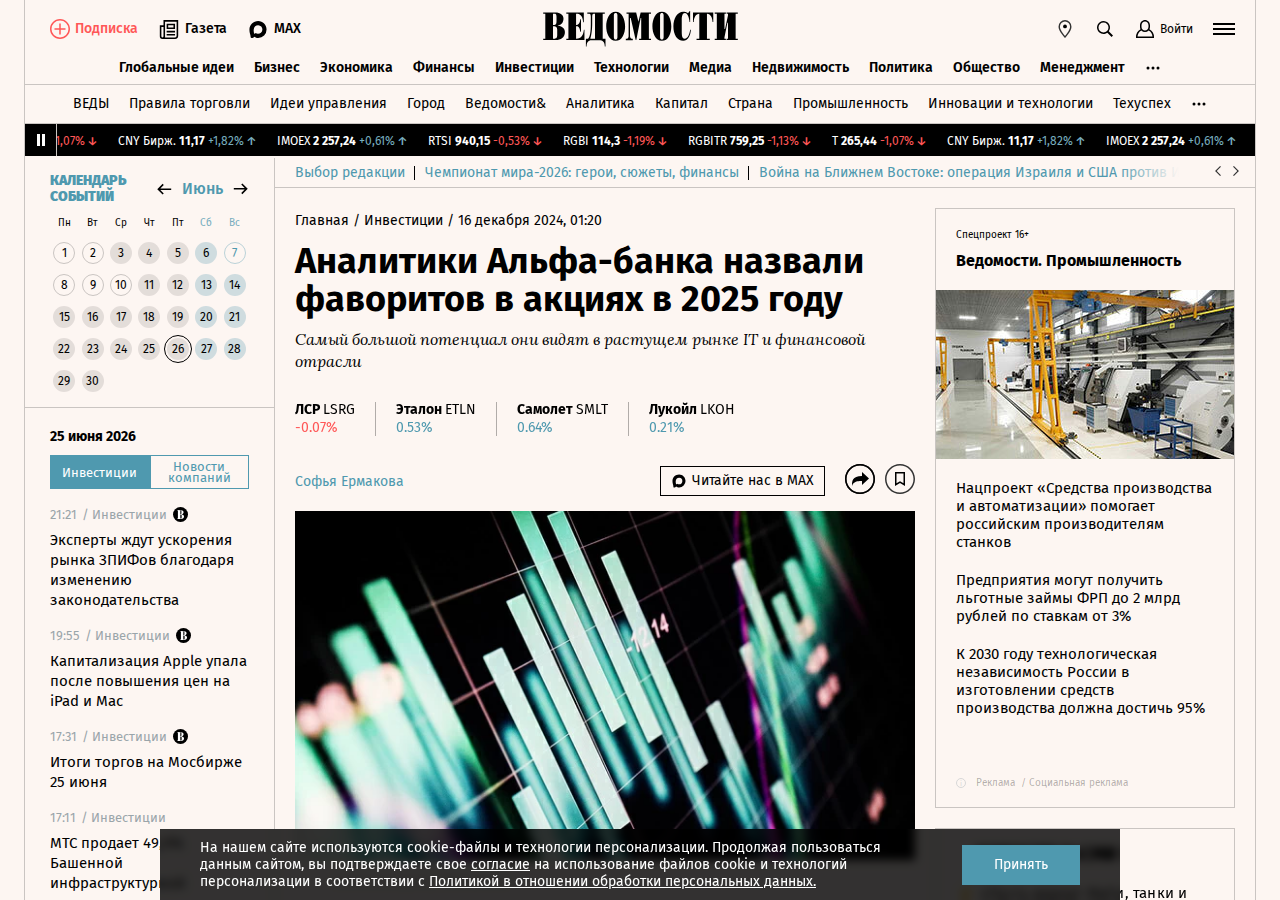Image resolution: width=1280 pixels, height=900 pixels.
Task: Open Эталон ETLN stock quote
Action: point(435,418)
